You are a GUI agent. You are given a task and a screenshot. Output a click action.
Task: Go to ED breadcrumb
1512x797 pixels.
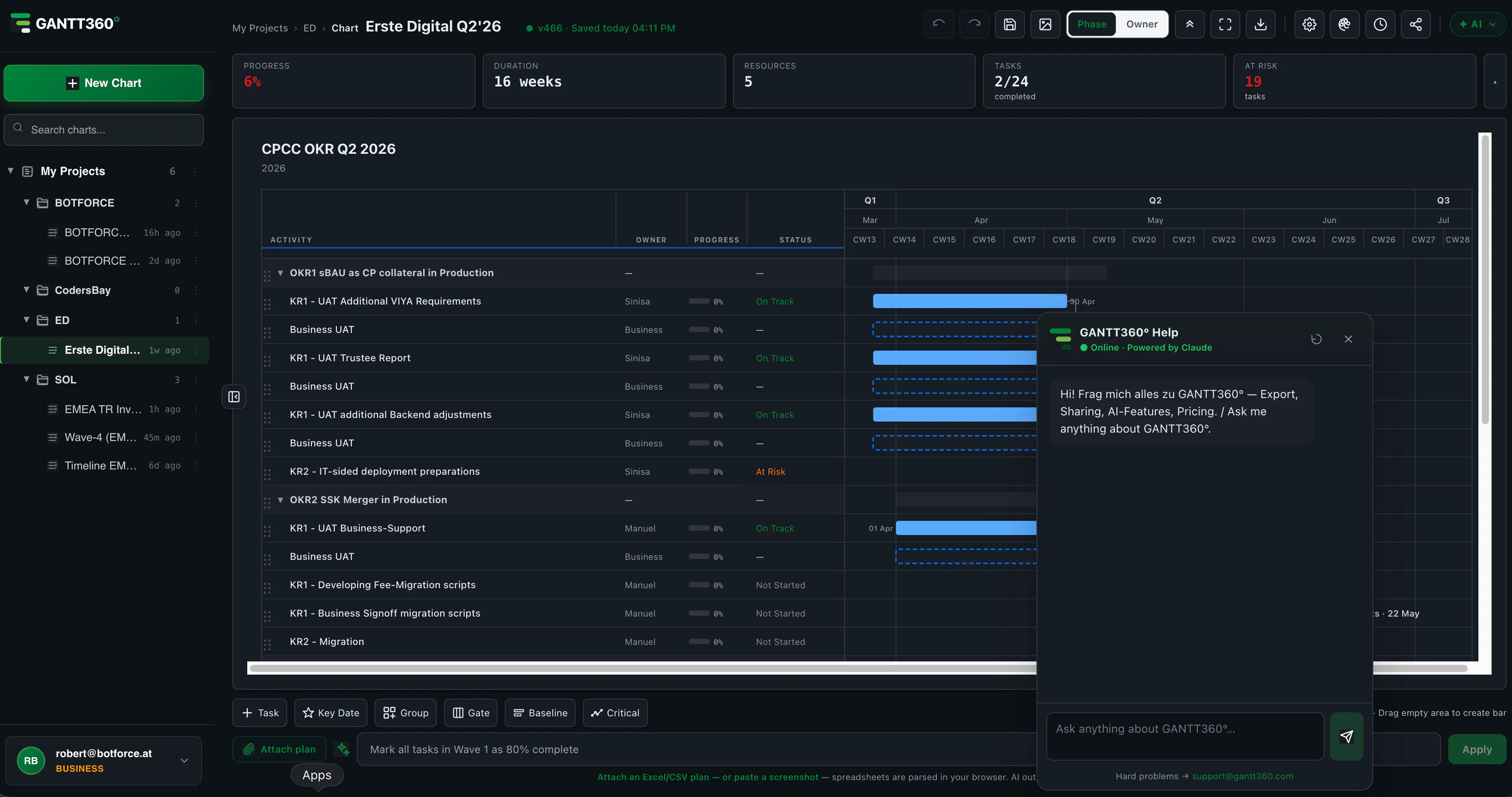(x=309, y=28)
